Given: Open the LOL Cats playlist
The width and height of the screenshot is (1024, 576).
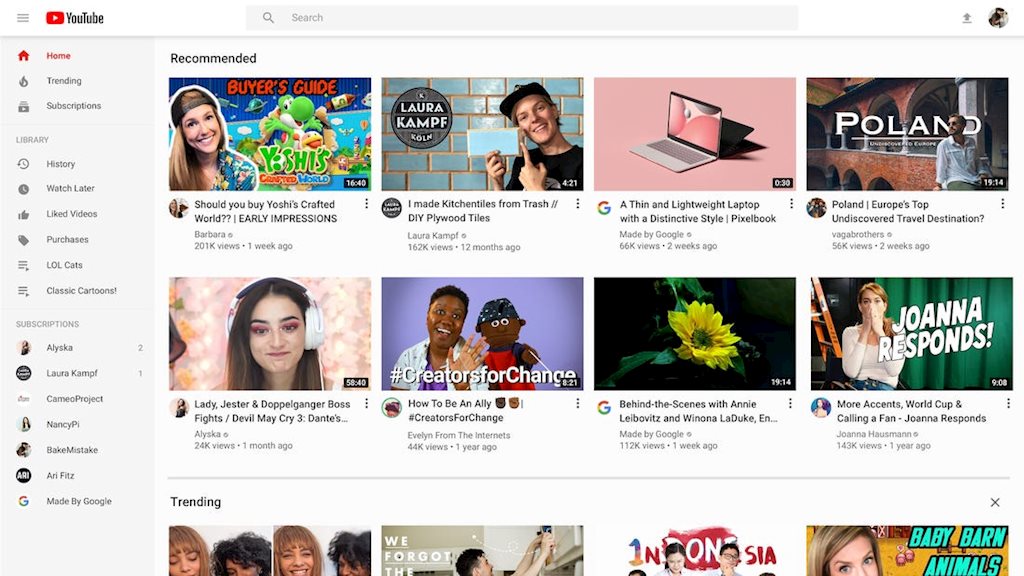Looking at the screenshot, I should [64, 265].
